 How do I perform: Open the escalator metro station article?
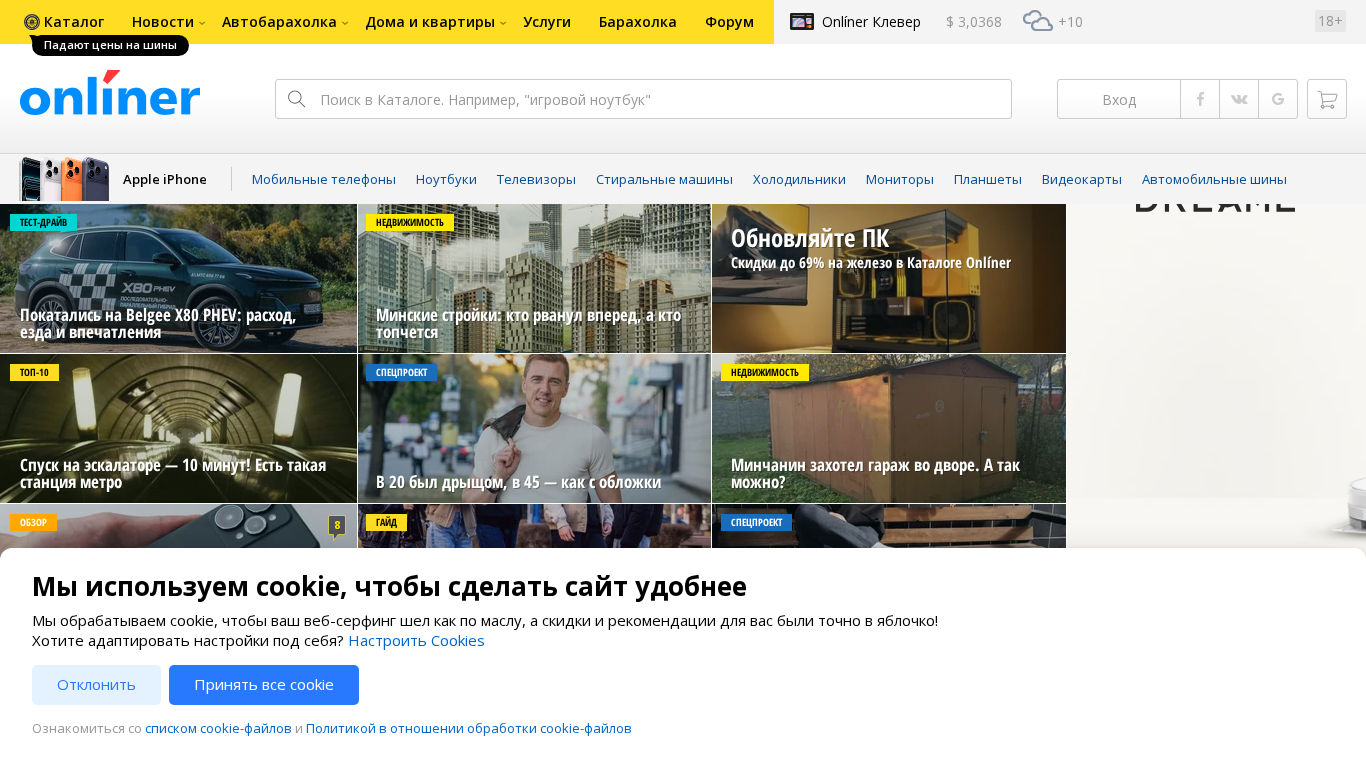tap(178, 428)
